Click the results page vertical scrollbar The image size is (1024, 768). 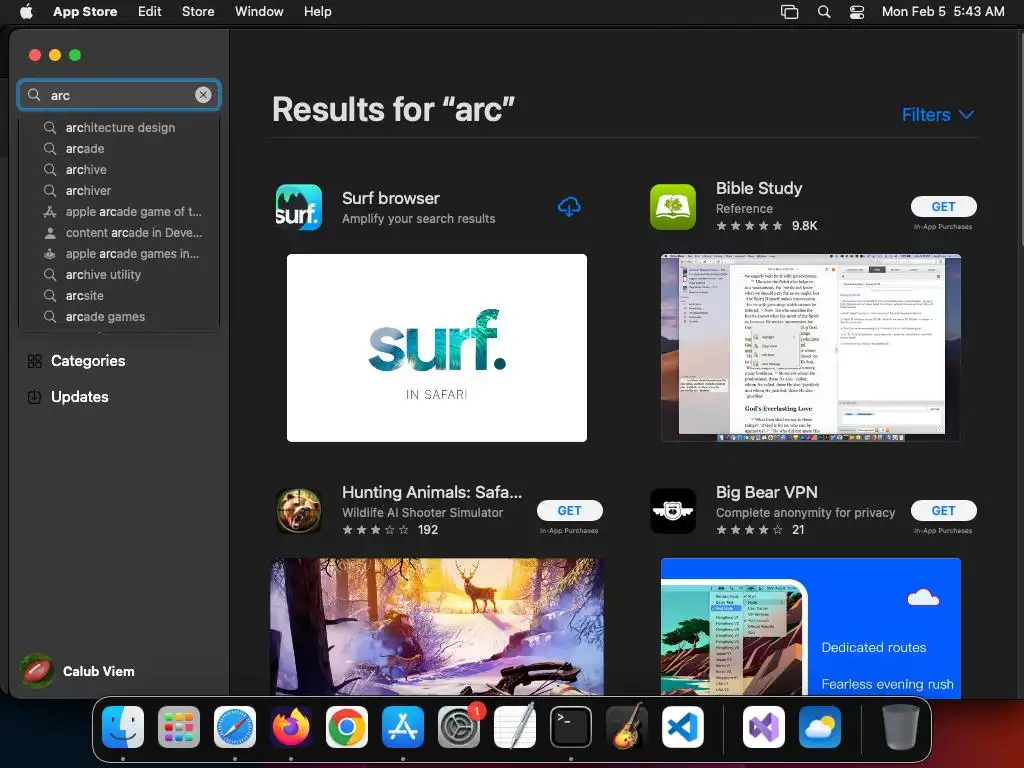click(1020, 140)
